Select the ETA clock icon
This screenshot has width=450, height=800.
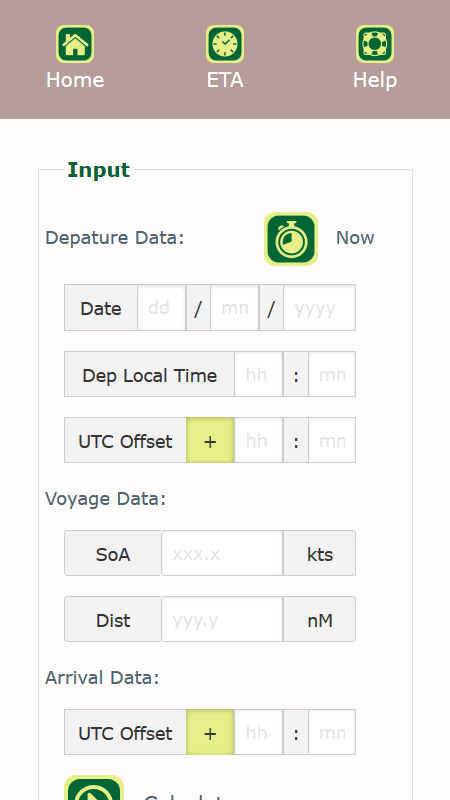pos(225,44)
